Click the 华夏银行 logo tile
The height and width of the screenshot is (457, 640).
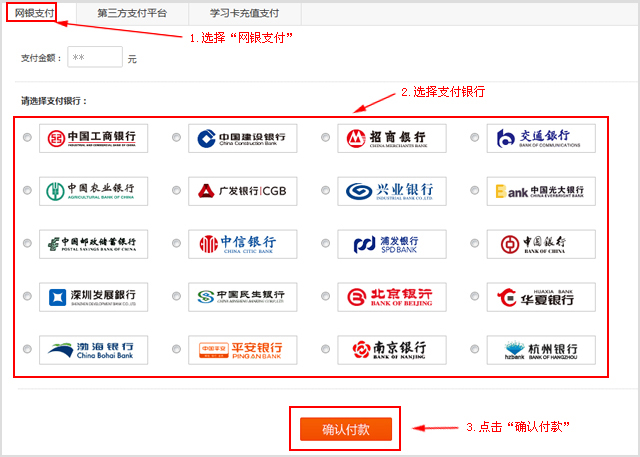(541, 297)
